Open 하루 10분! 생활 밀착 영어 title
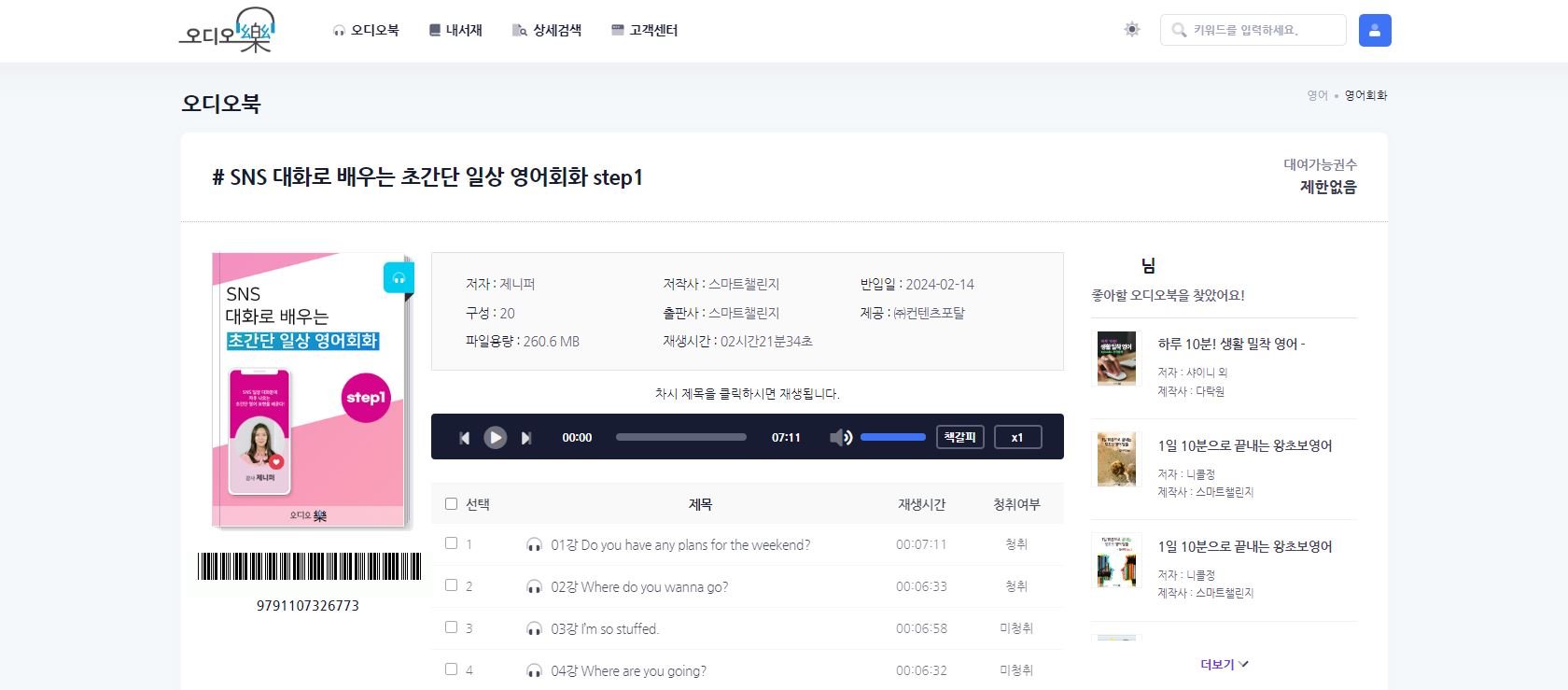The image size is (1568, 690). tap(1231, 345)
